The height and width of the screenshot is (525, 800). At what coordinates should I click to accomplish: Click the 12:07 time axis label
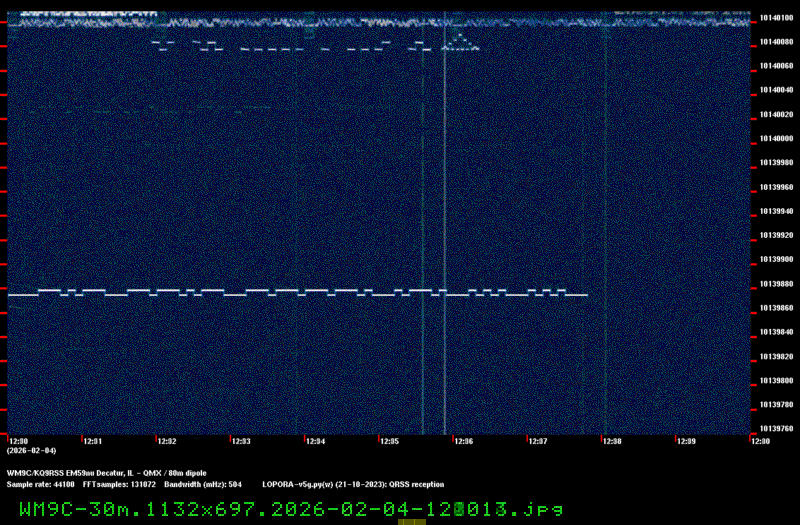point(537,441)
